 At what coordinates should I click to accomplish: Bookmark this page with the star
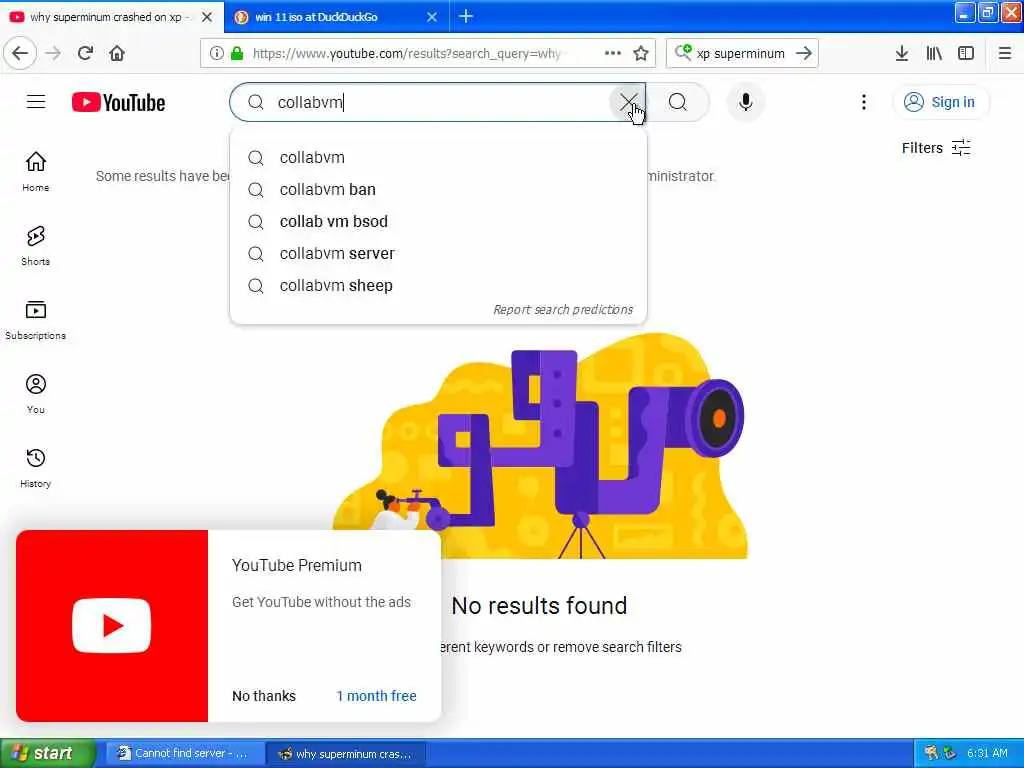tap(641, 53)
